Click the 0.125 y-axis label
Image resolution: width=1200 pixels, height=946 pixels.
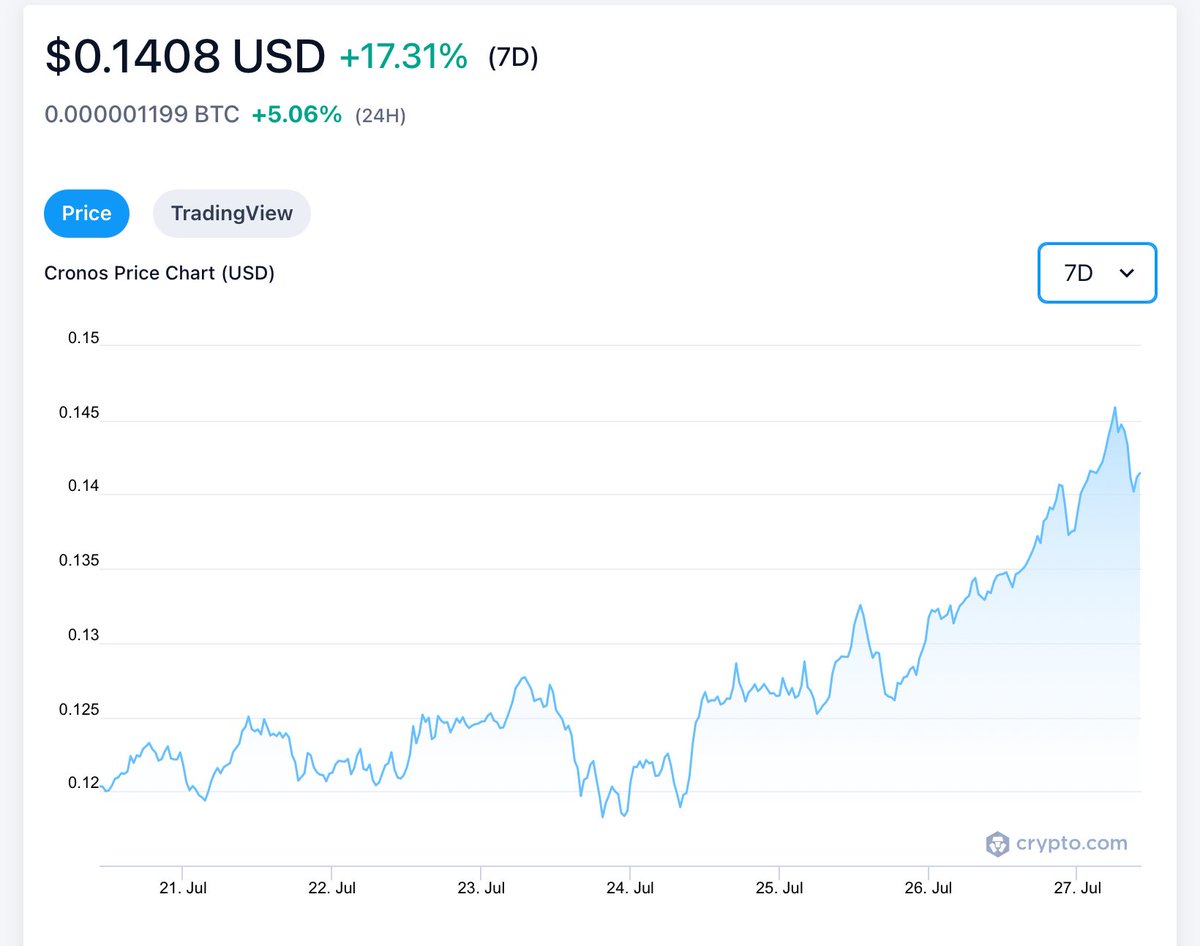tap(79, 710)
